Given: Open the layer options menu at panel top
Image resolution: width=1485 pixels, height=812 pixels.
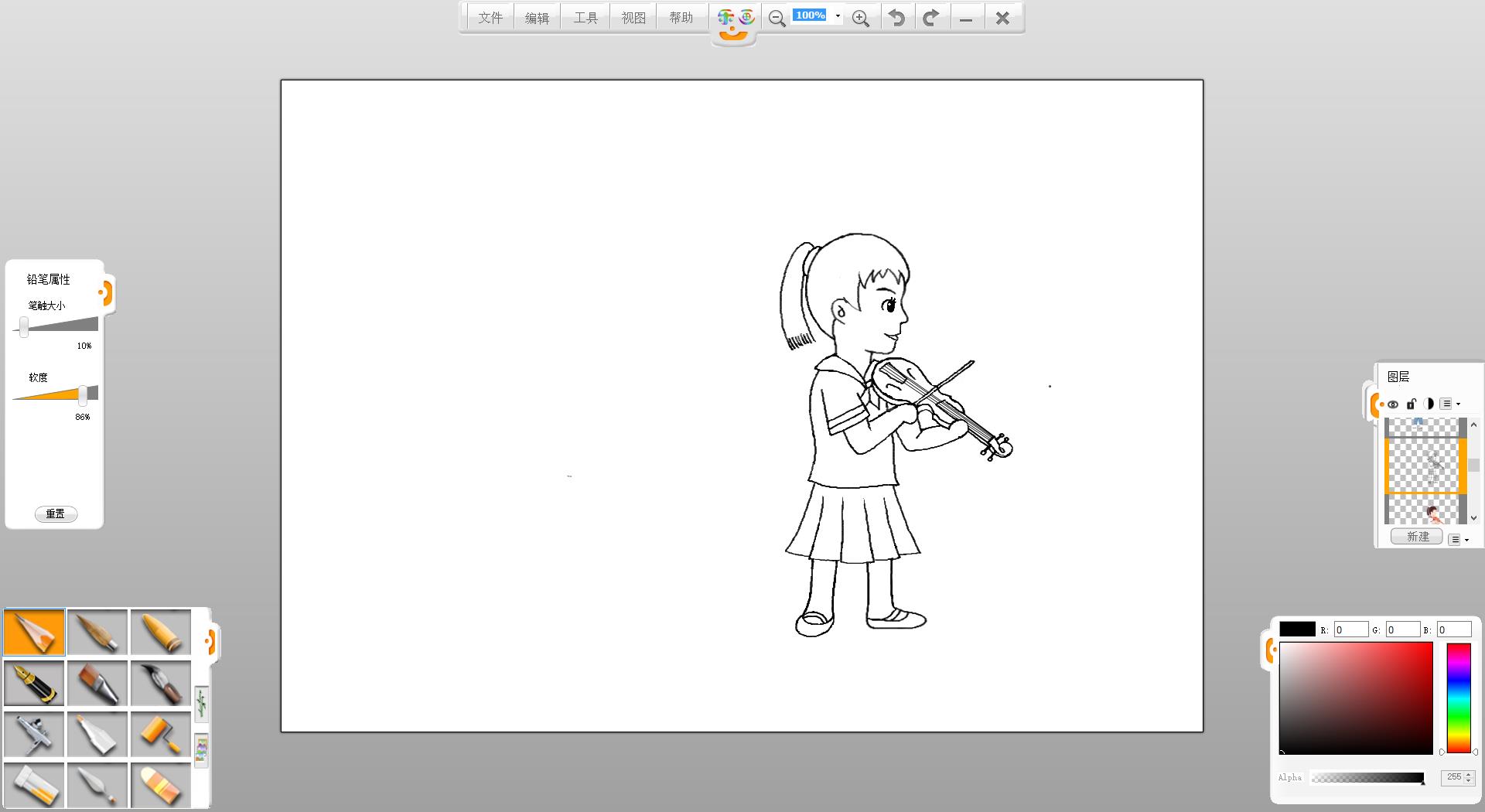Looking at the screenshot, I should click(x=1449, y=404).
